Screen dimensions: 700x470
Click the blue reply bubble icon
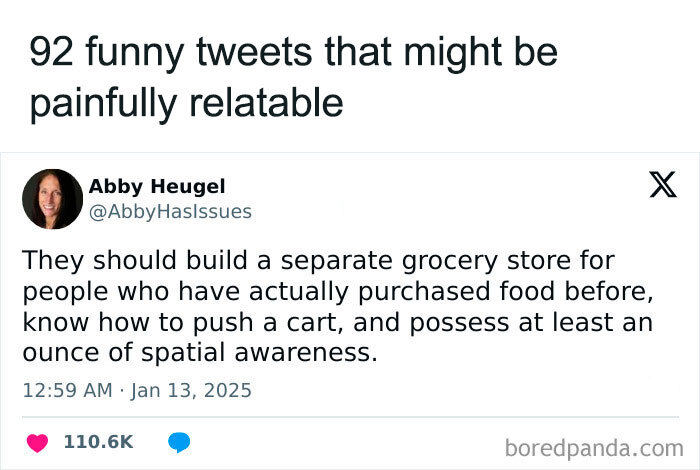[179, 441]
